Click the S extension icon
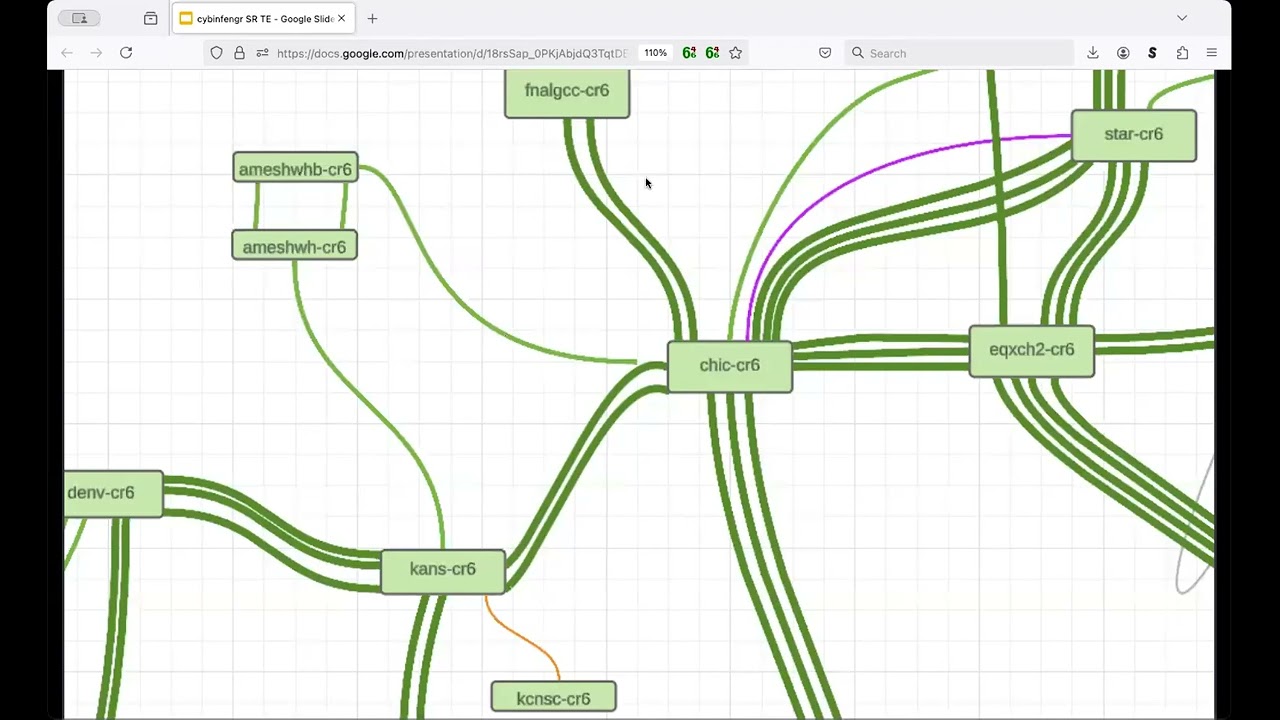 [x=1152, y=53]
